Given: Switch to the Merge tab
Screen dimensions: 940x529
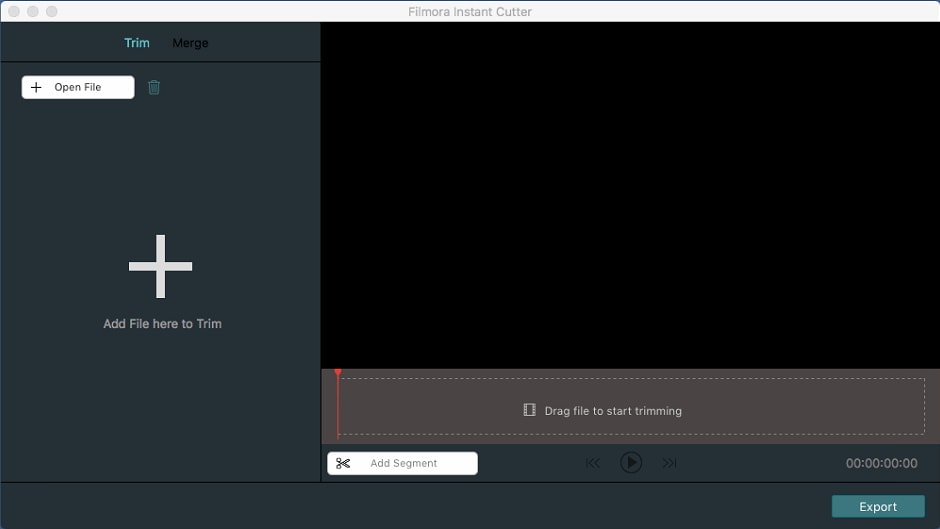Looking at the screenshot, I should pos(190,43).
